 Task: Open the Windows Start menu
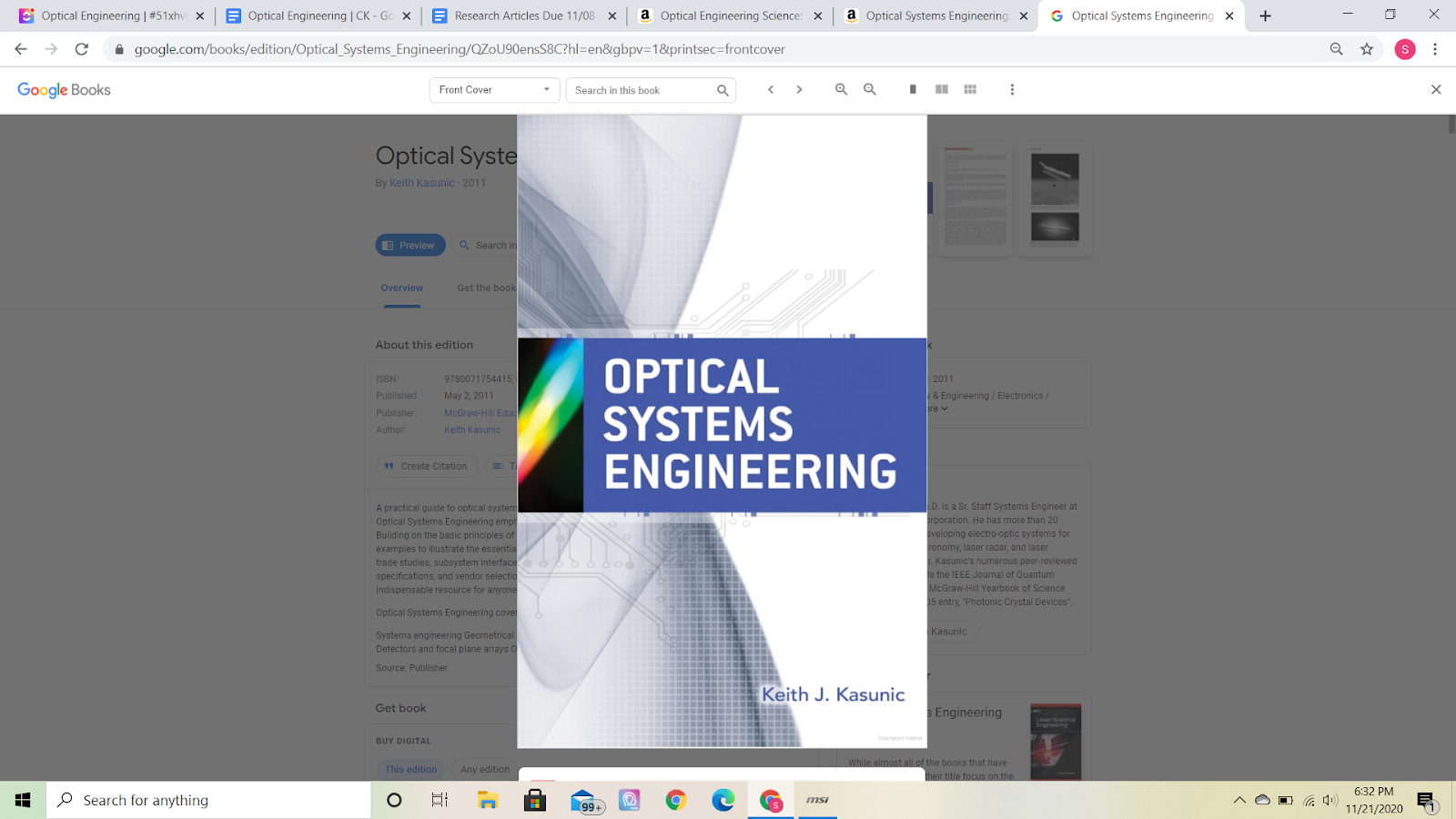click(23, 800)
